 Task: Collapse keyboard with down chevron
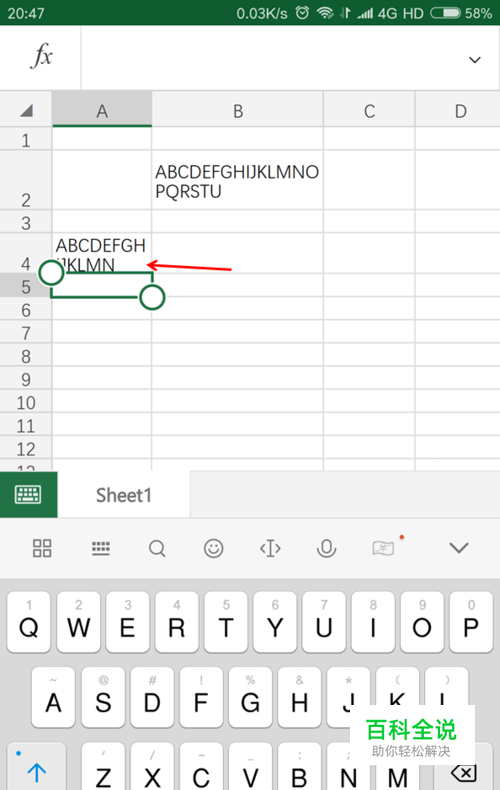[x=459, y=548]
